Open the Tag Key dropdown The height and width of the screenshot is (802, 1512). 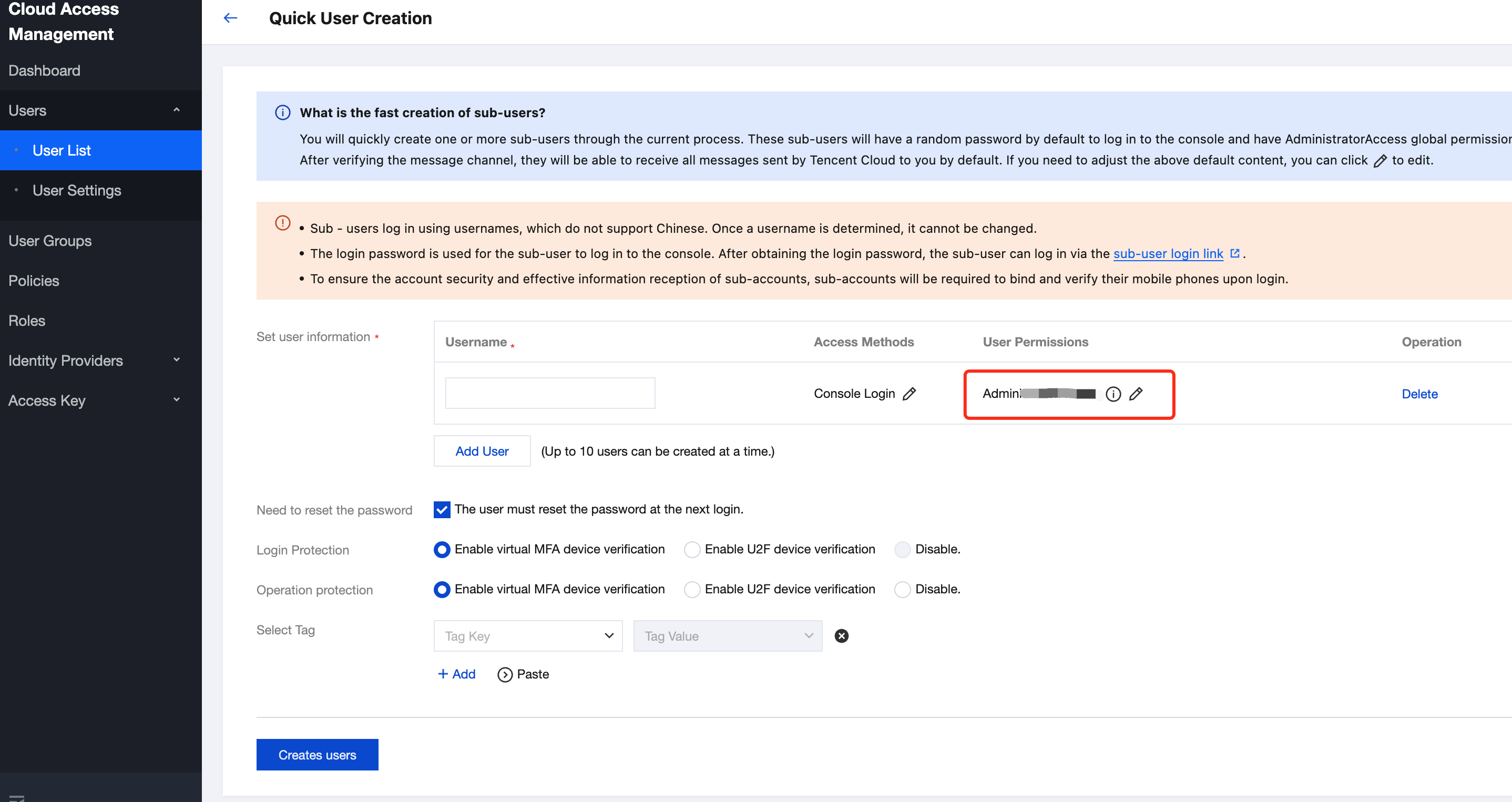528,636
